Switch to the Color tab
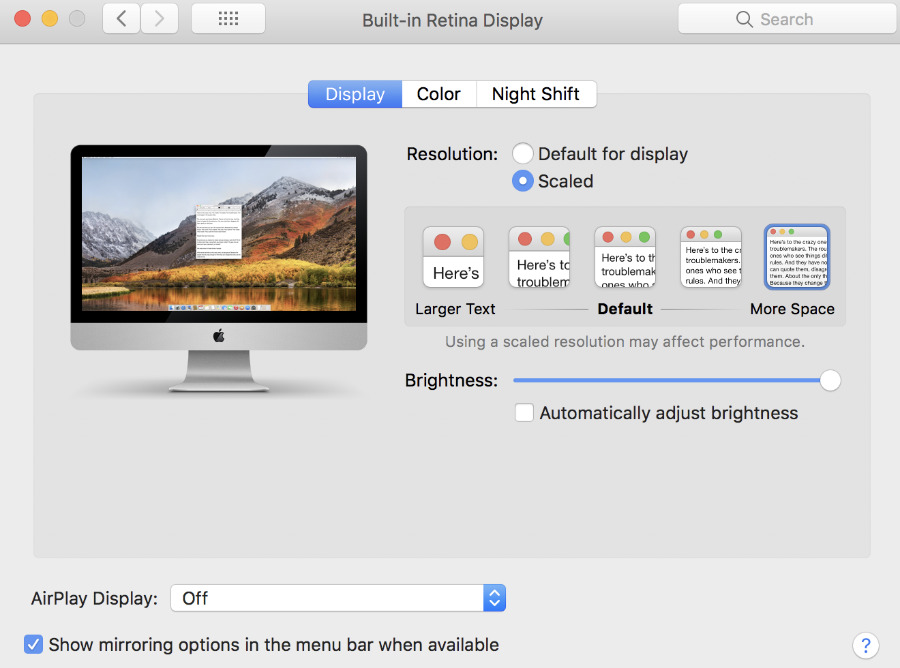The image size is (900, 668). click(x=439, y=94)
